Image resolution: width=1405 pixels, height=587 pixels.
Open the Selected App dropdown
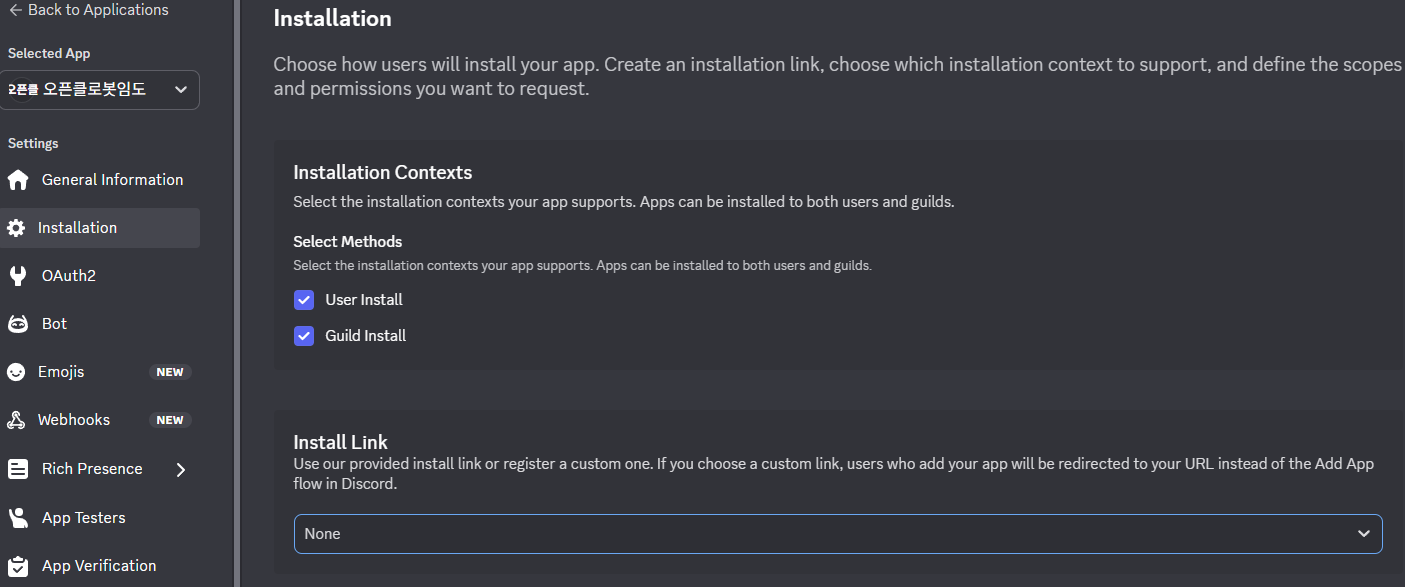click(x=100, y=89)
